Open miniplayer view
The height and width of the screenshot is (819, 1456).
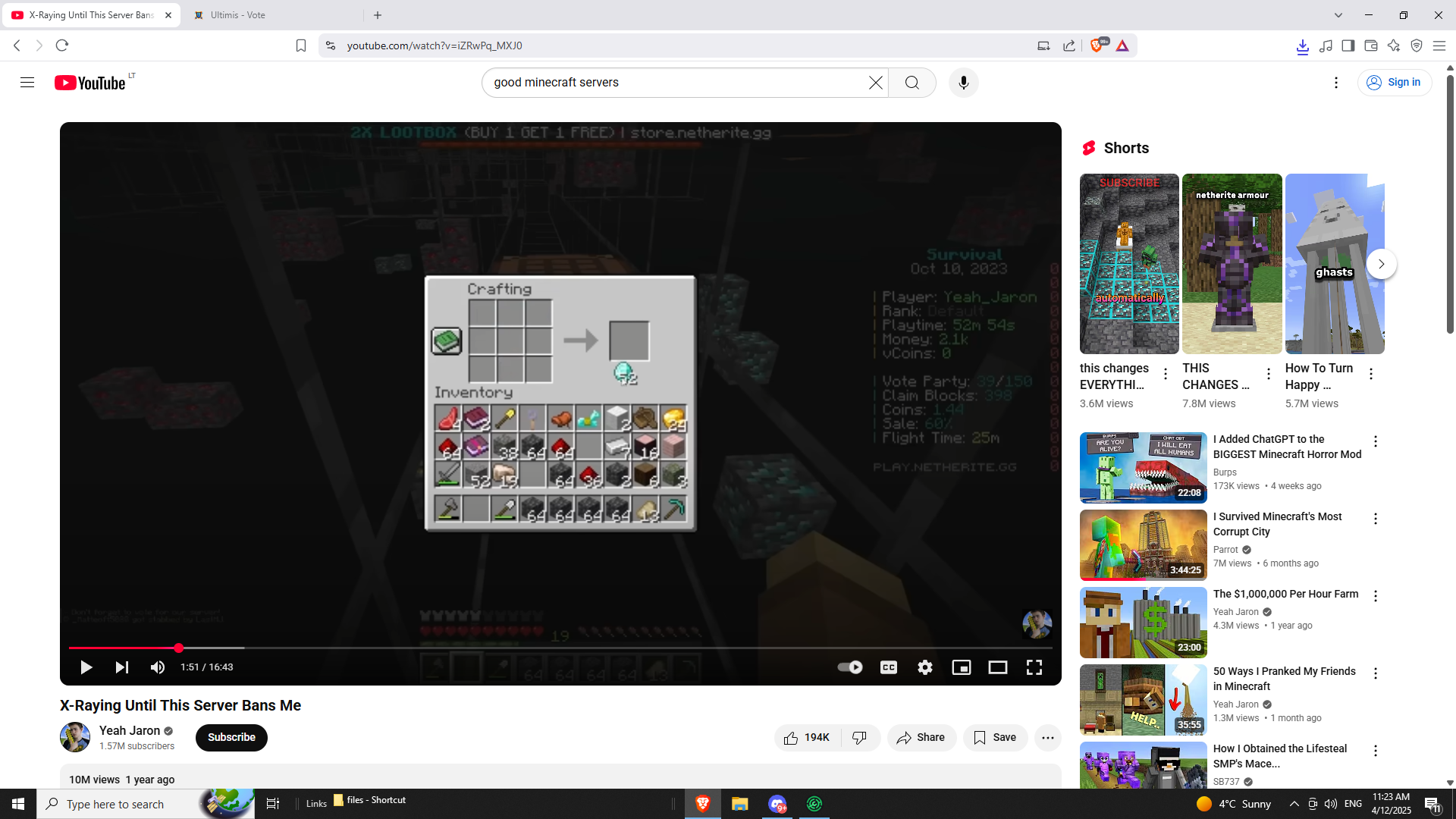[x=961, y=667]
